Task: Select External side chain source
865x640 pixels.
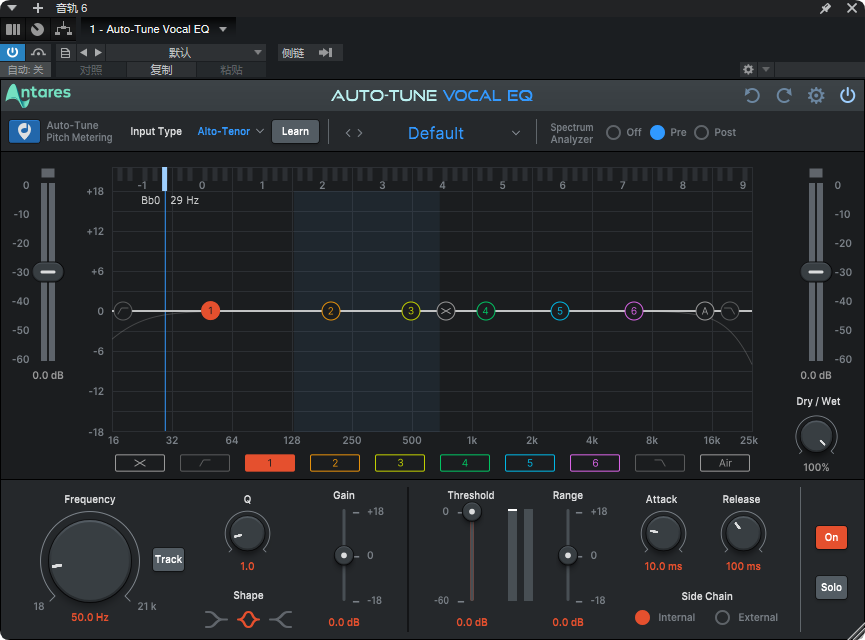Action: 722,617
